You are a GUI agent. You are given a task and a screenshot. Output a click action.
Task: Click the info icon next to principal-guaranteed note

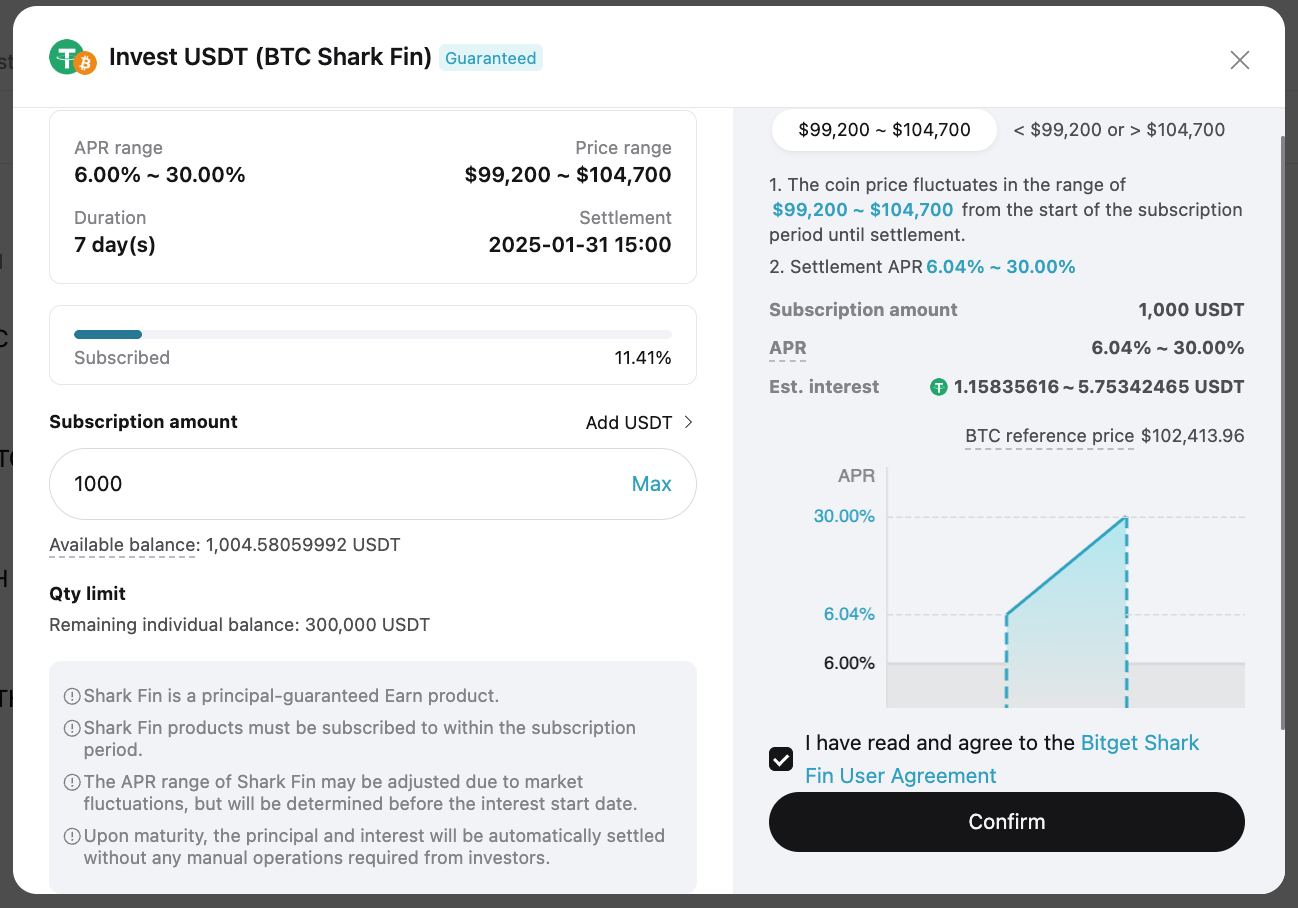coord(72,696)
